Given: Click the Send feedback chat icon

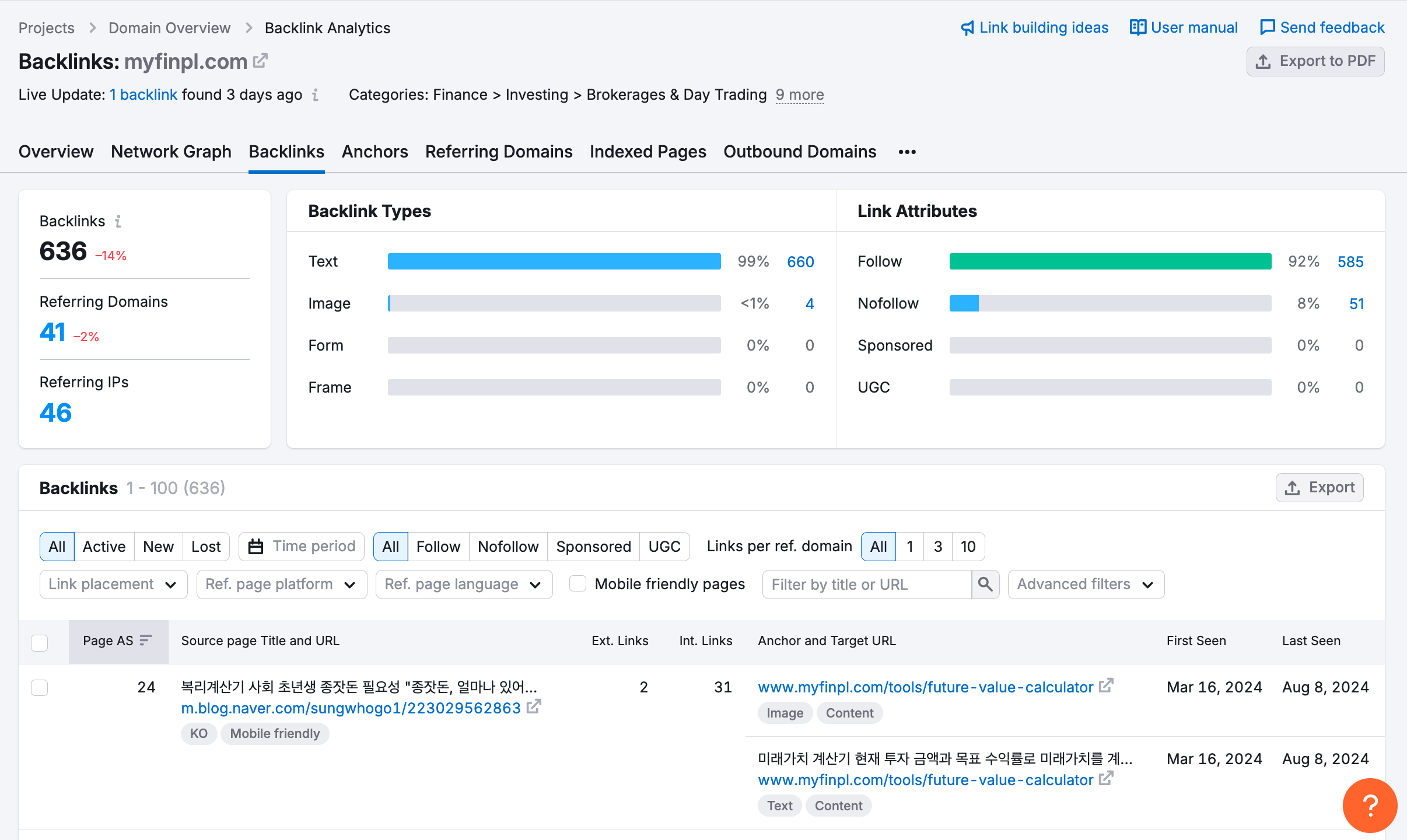Looking at the screenshot, I should 1267,27.
